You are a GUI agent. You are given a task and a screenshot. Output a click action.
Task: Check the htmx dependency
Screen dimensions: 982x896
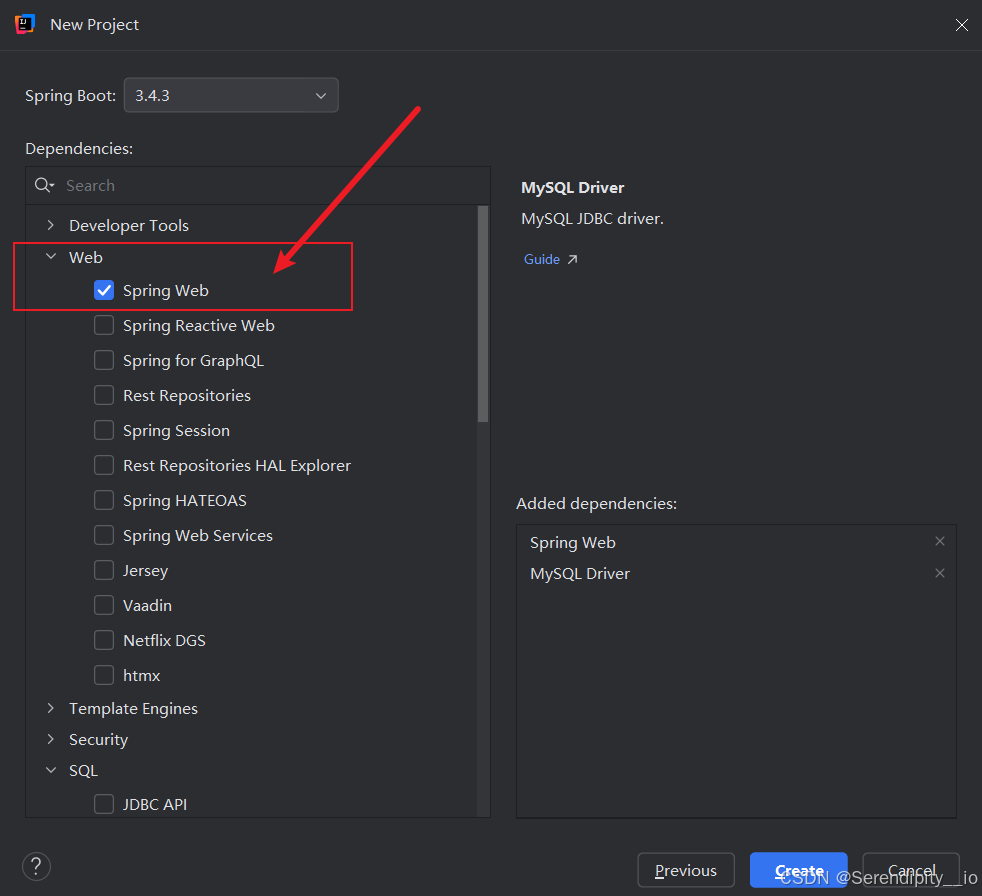[104, 676]
